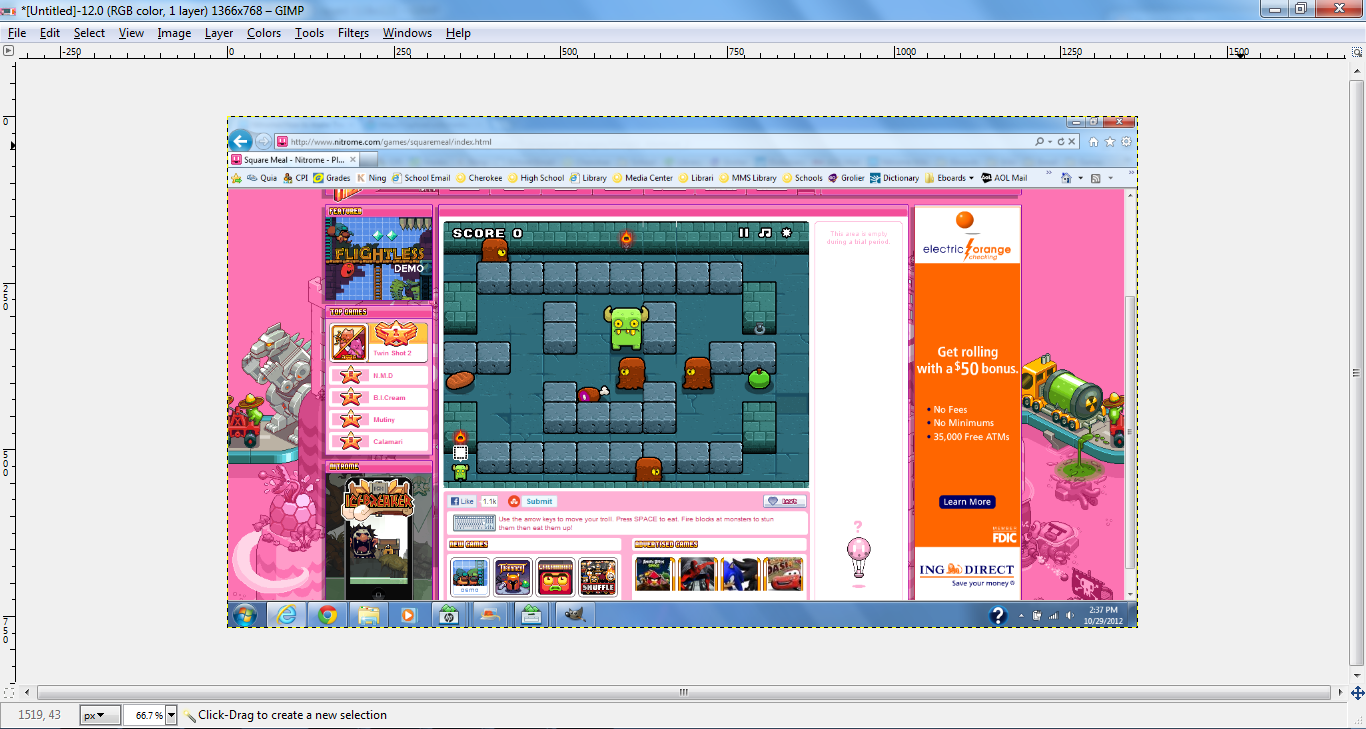Screen dimensions: 1366x729
Task: Click the Internet Explorer taskbar icon in canvas
Action: [x=287, y=615]
